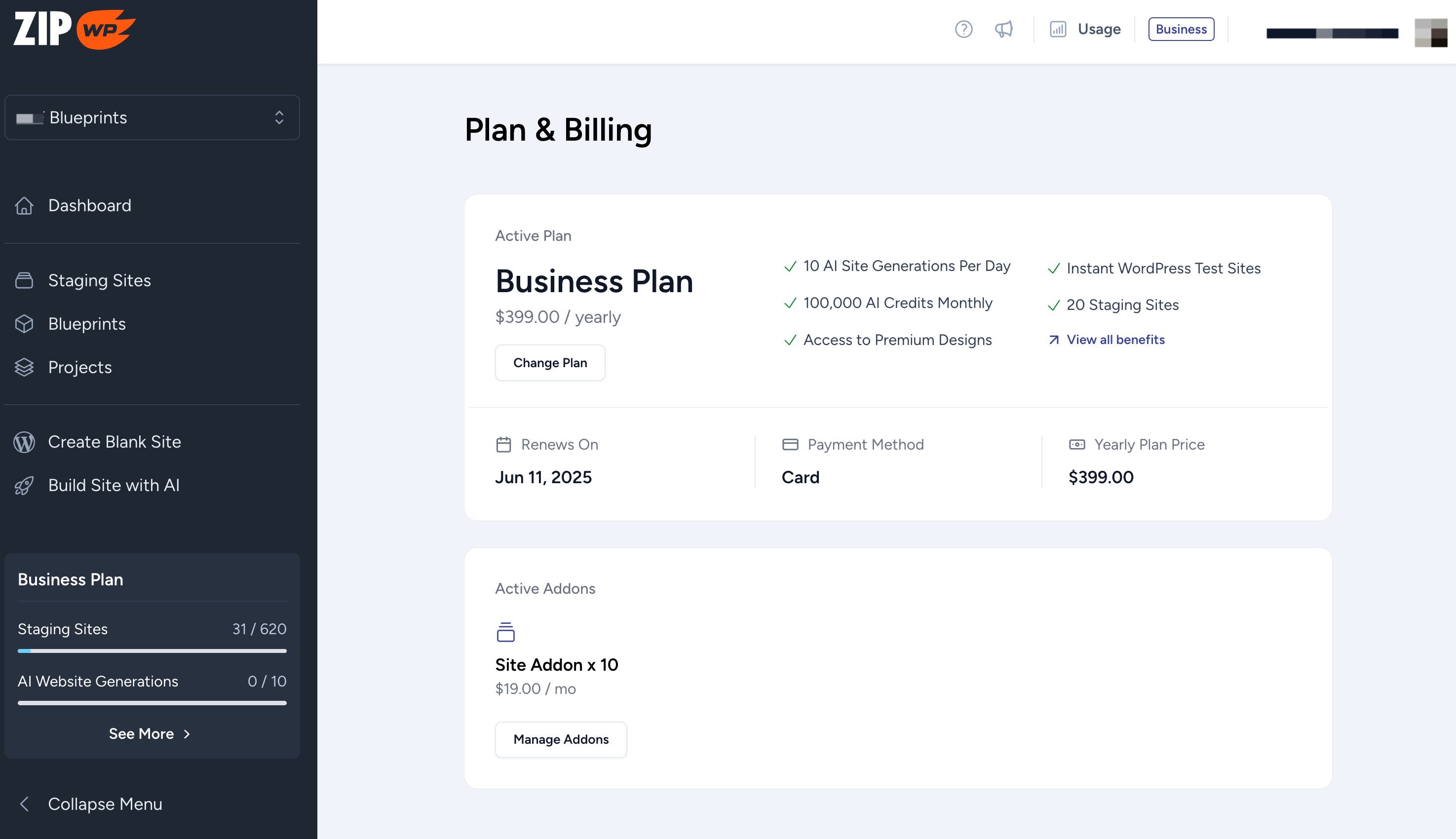1456x839 pixels.
Task: Click the Projects layers icon
Action: 24,367
